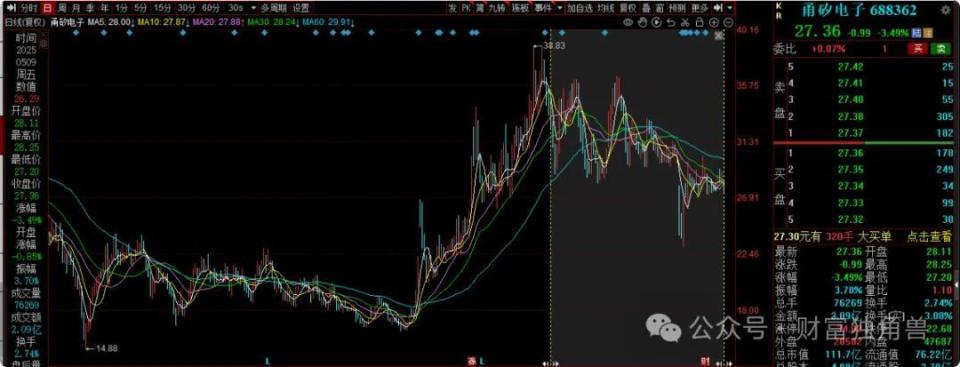960x367 pixels.
Task: Click the 预测 forecast button
Action: pyautogui.click(x=677, y=8)
